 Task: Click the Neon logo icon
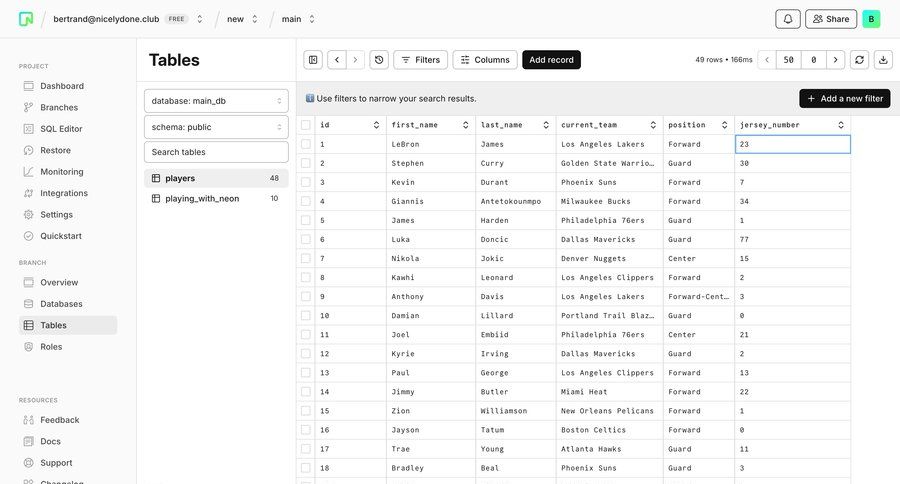click(x=26, y=19)
